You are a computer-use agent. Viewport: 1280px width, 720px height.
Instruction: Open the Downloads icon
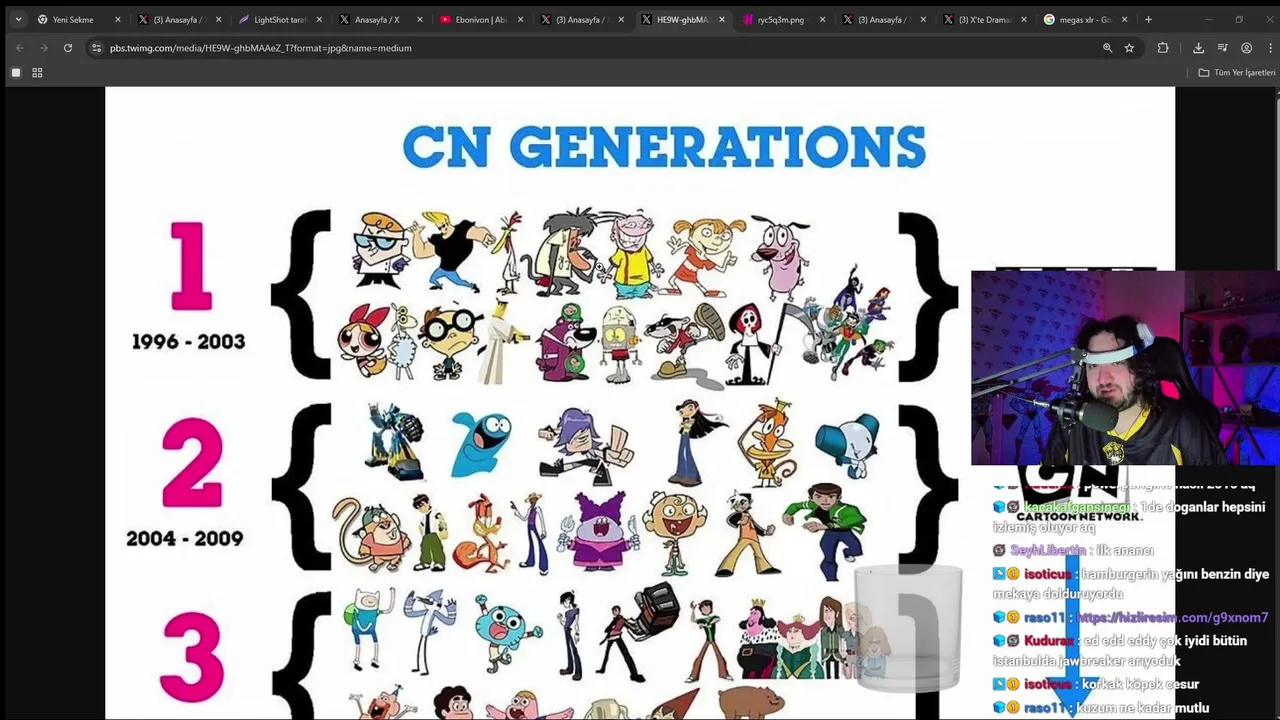pyautogui.click(x=1198, y=48)
